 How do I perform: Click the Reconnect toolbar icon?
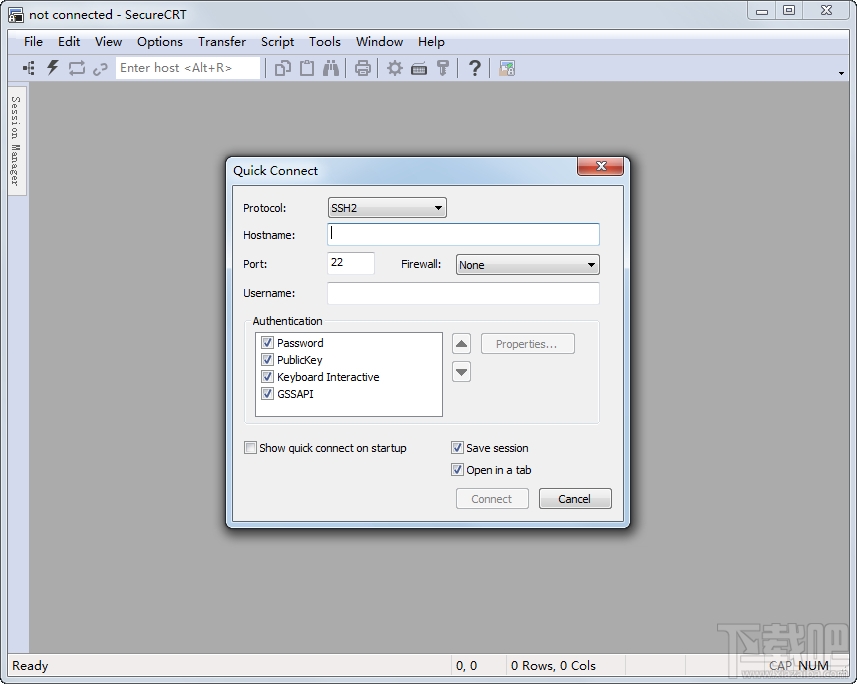click(77, 68)
